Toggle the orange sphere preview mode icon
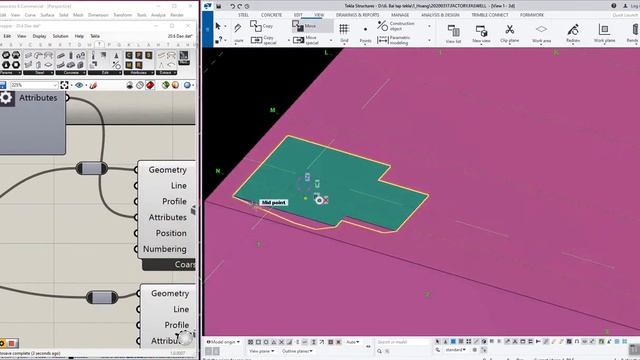640x360 pixels. (175, 85)
